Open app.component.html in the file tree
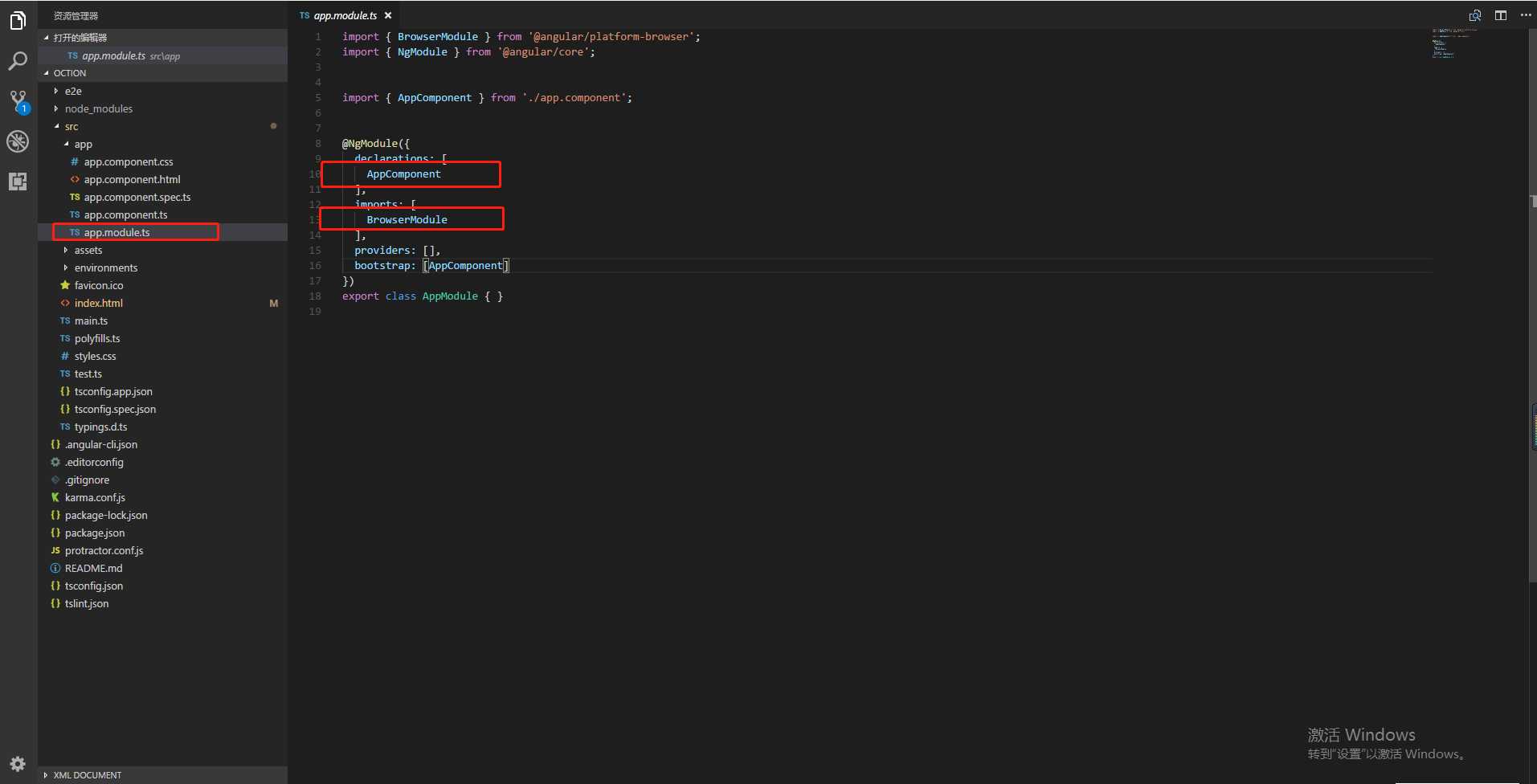The height and width of the screenshot is (784, 1537). [132, 179]
